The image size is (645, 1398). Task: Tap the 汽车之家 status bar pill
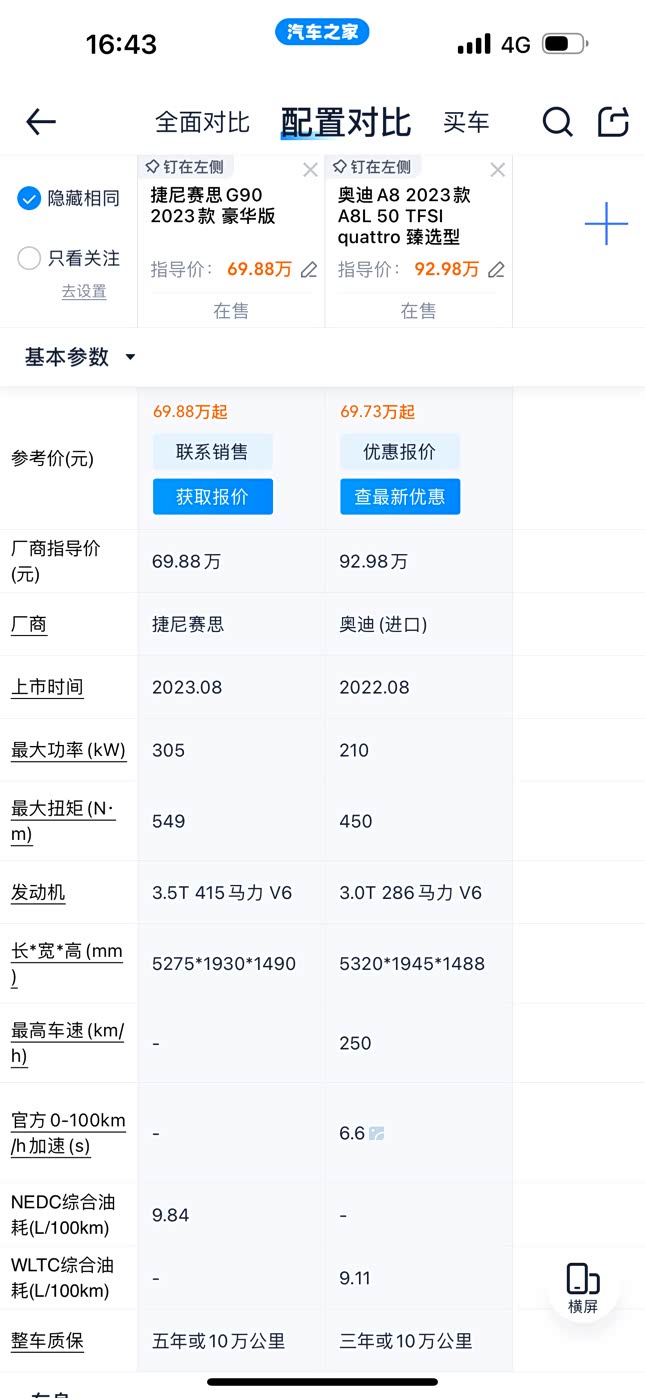click(x=322, y=32)
